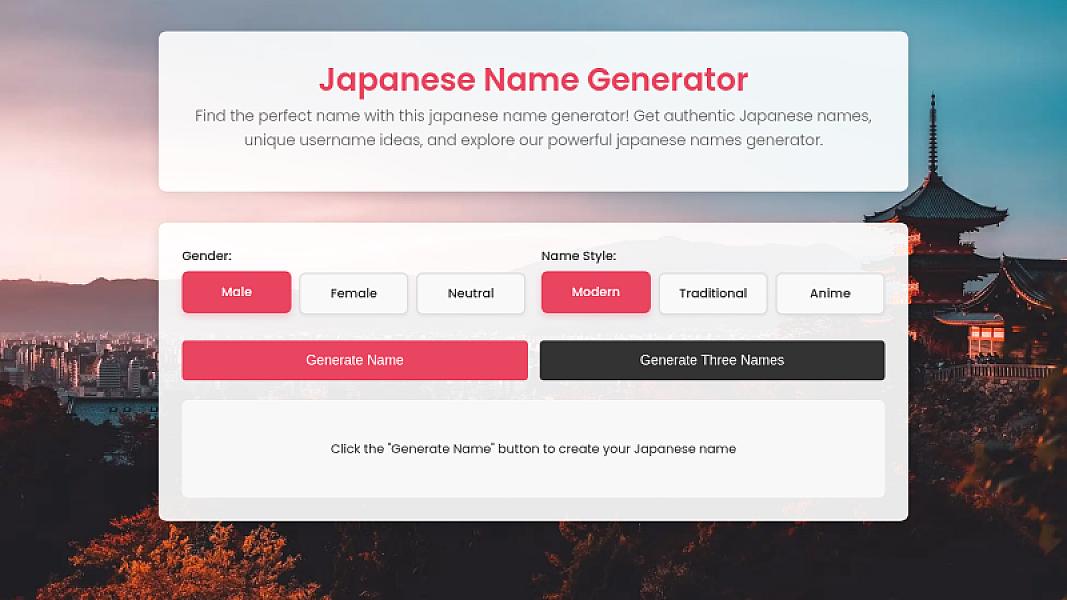The width and height of the screenshot is (1067, 600).
Task: Deselect the highlighted Modern button
Action: pos(596,291)
